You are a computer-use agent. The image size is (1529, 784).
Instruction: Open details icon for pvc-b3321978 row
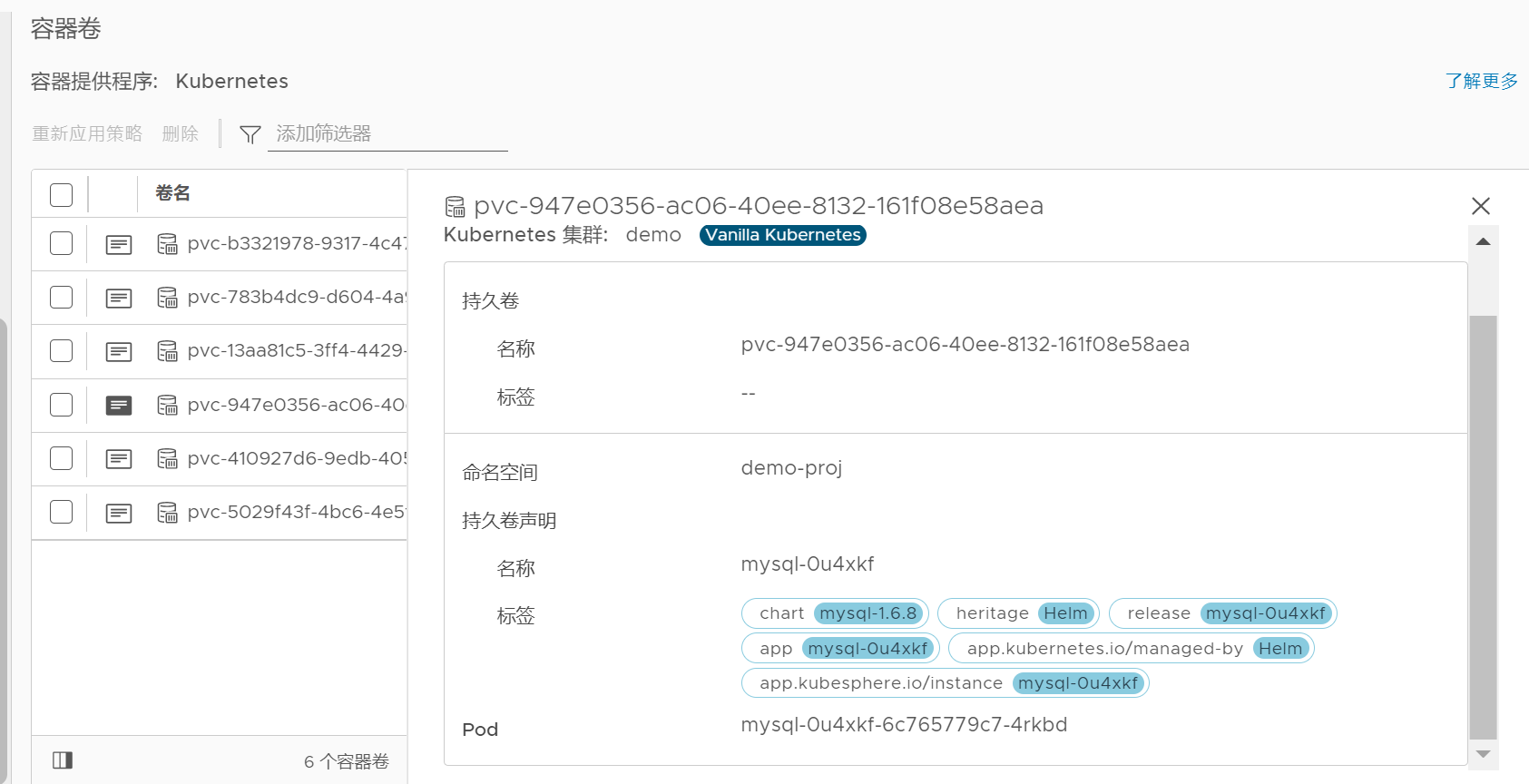119,244
